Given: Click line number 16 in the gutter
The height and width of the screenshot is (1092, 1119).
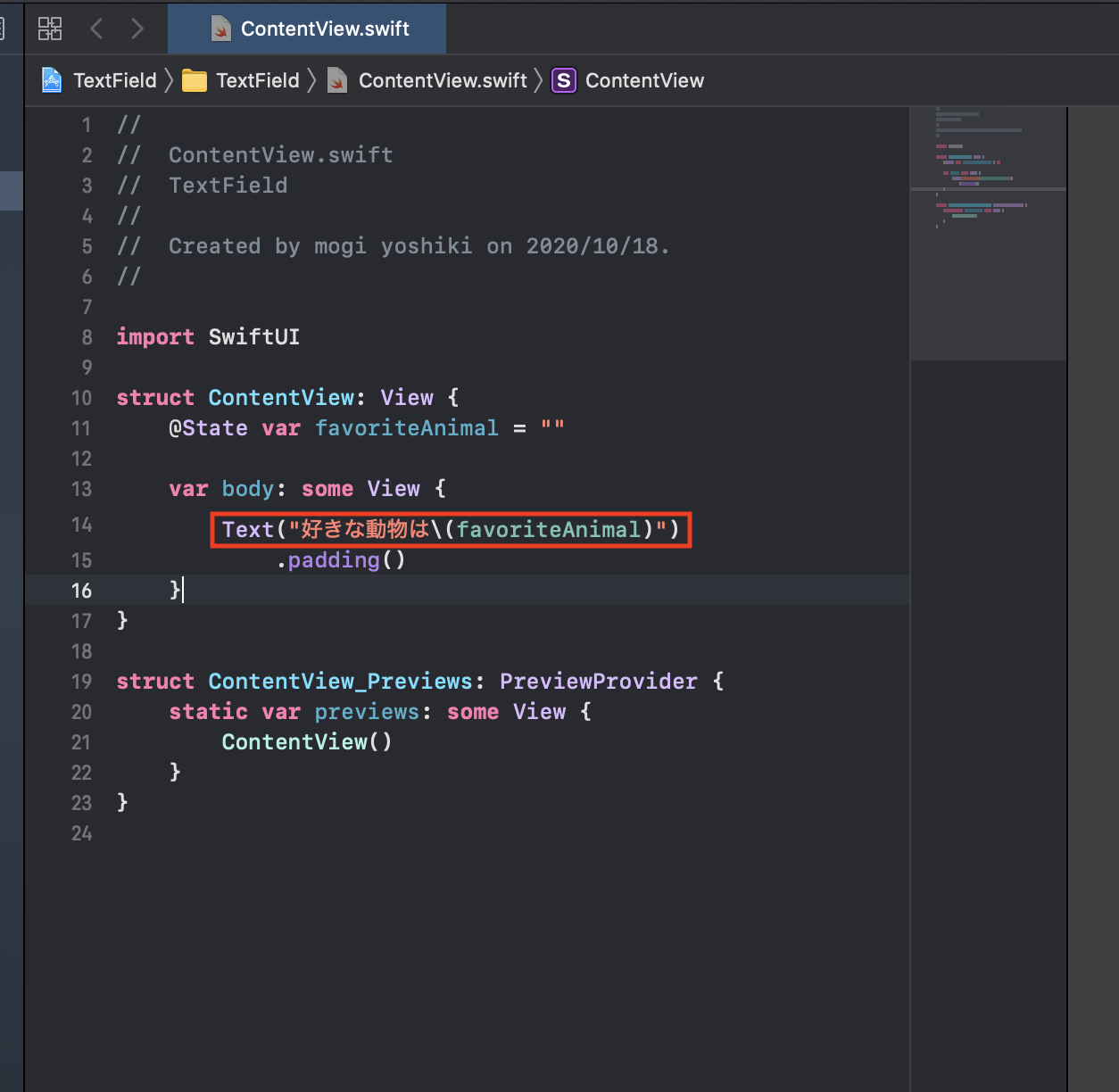Looking at the screenshot, I should click(x=81, y=591).
